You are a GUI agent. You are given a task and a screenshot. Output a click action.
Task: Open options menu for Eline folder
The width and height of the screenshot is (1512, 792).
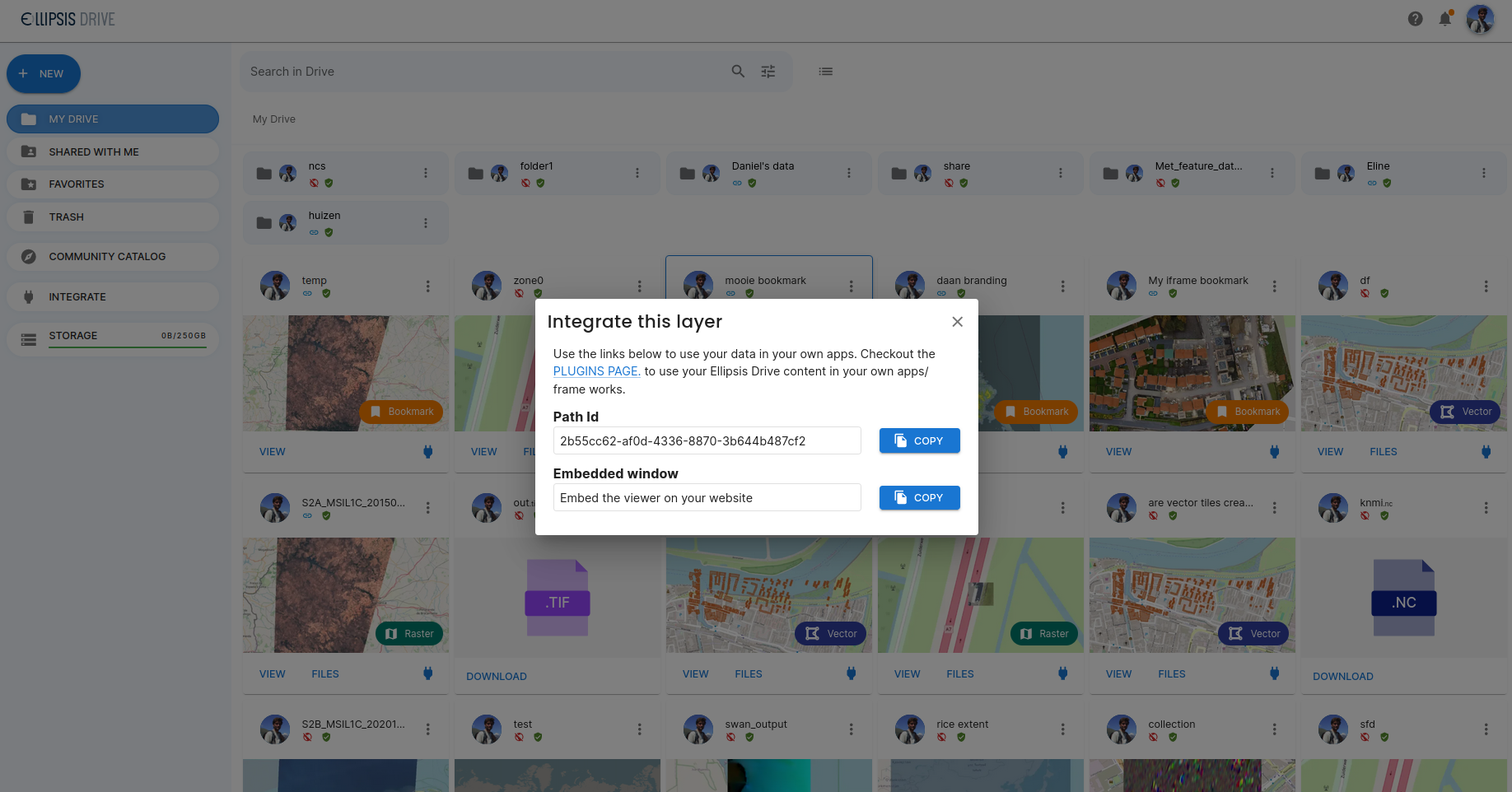1483,173
